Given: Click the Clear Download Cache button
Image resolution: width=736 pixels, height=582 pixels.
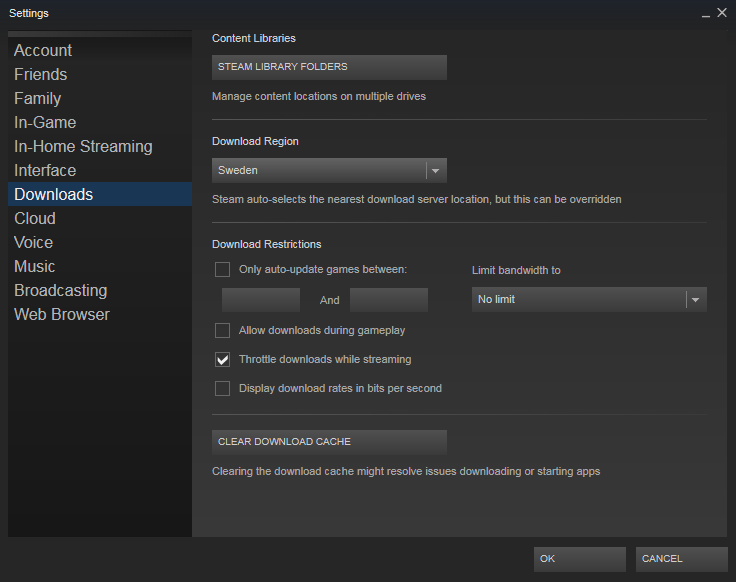Looking at the screenshot, I should pos(329,442).
